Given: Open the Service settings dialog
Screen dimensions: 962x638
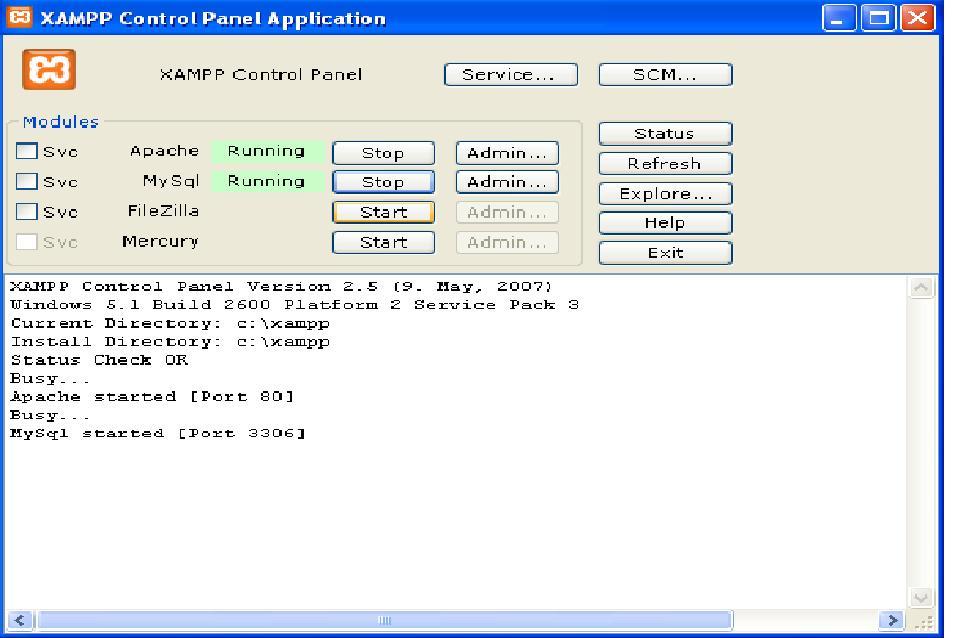Looking at the screenshot, I should 510,74.
